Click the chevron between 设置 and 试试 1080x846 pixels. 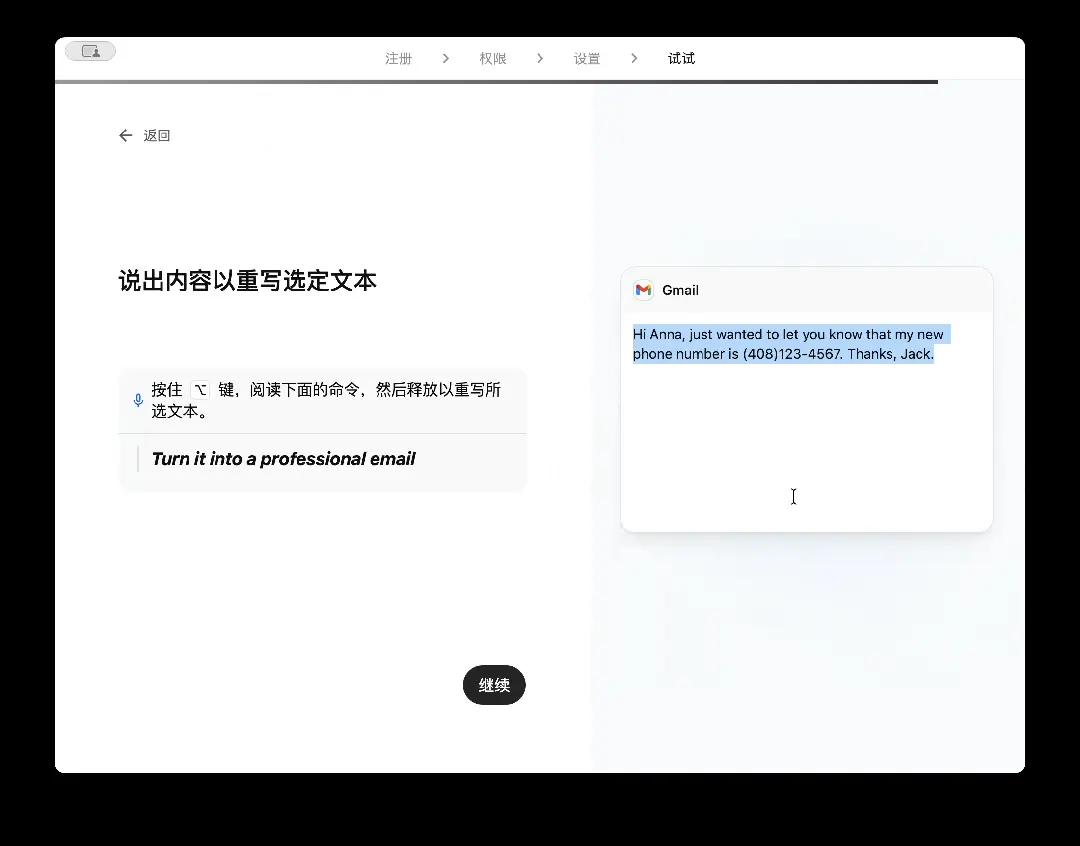pos(634,58)
